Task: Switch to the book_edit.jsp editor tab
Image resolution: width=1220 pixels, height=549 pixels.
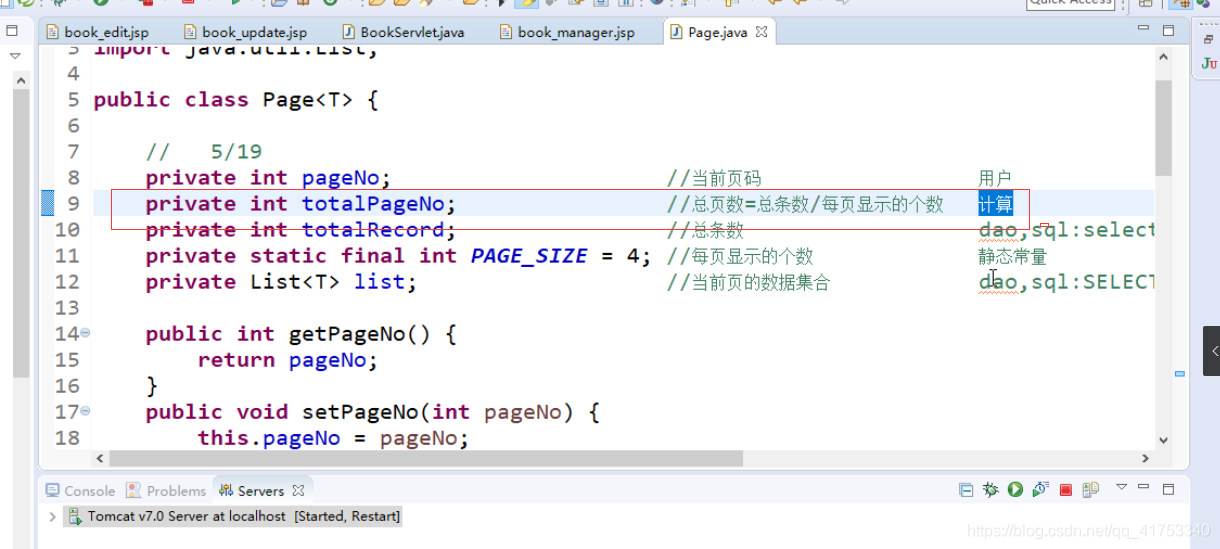Action: [96, 32]
